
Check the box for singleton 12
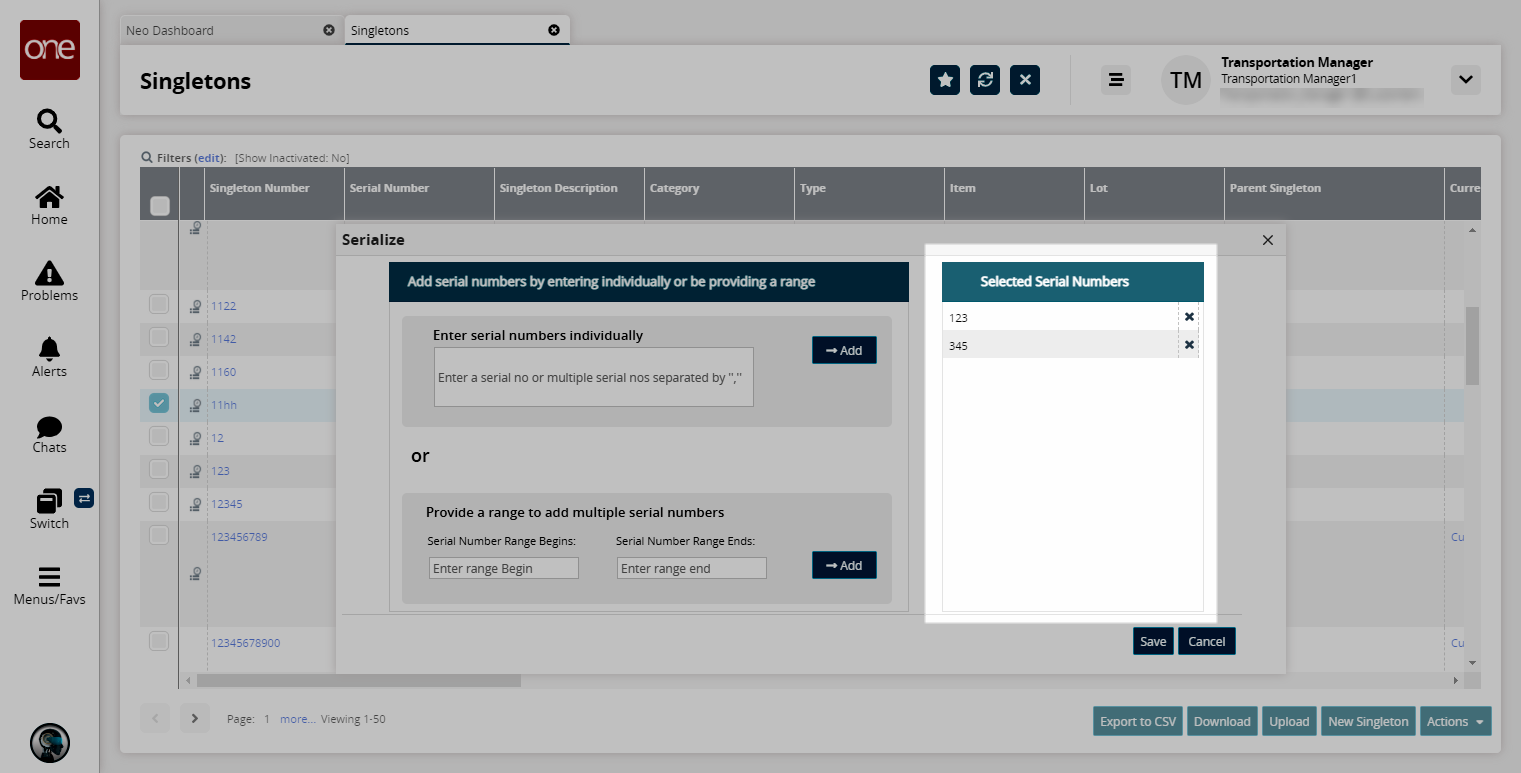[x=159, y=436]
